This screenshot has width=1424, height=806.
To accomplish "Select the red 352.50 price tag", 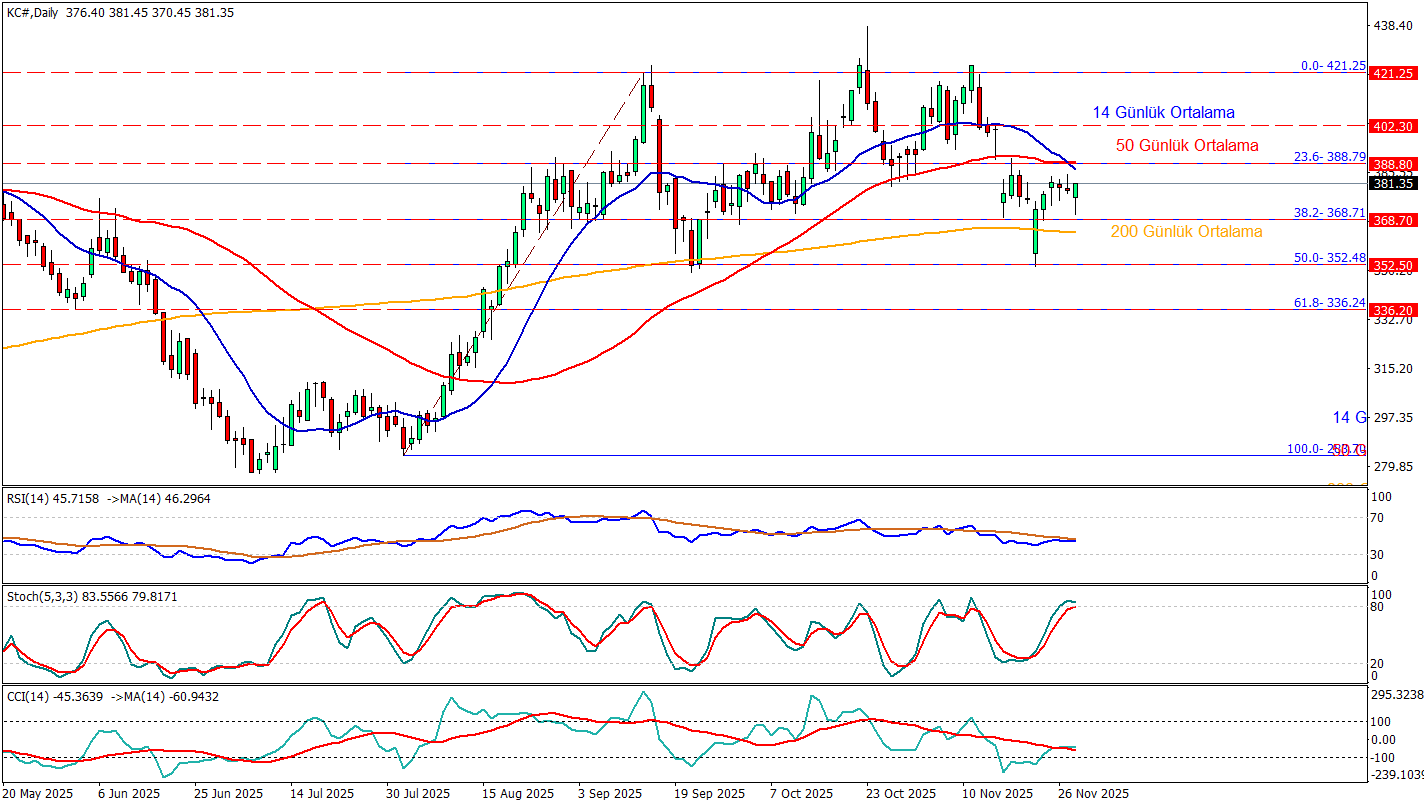I will 1394,265.
